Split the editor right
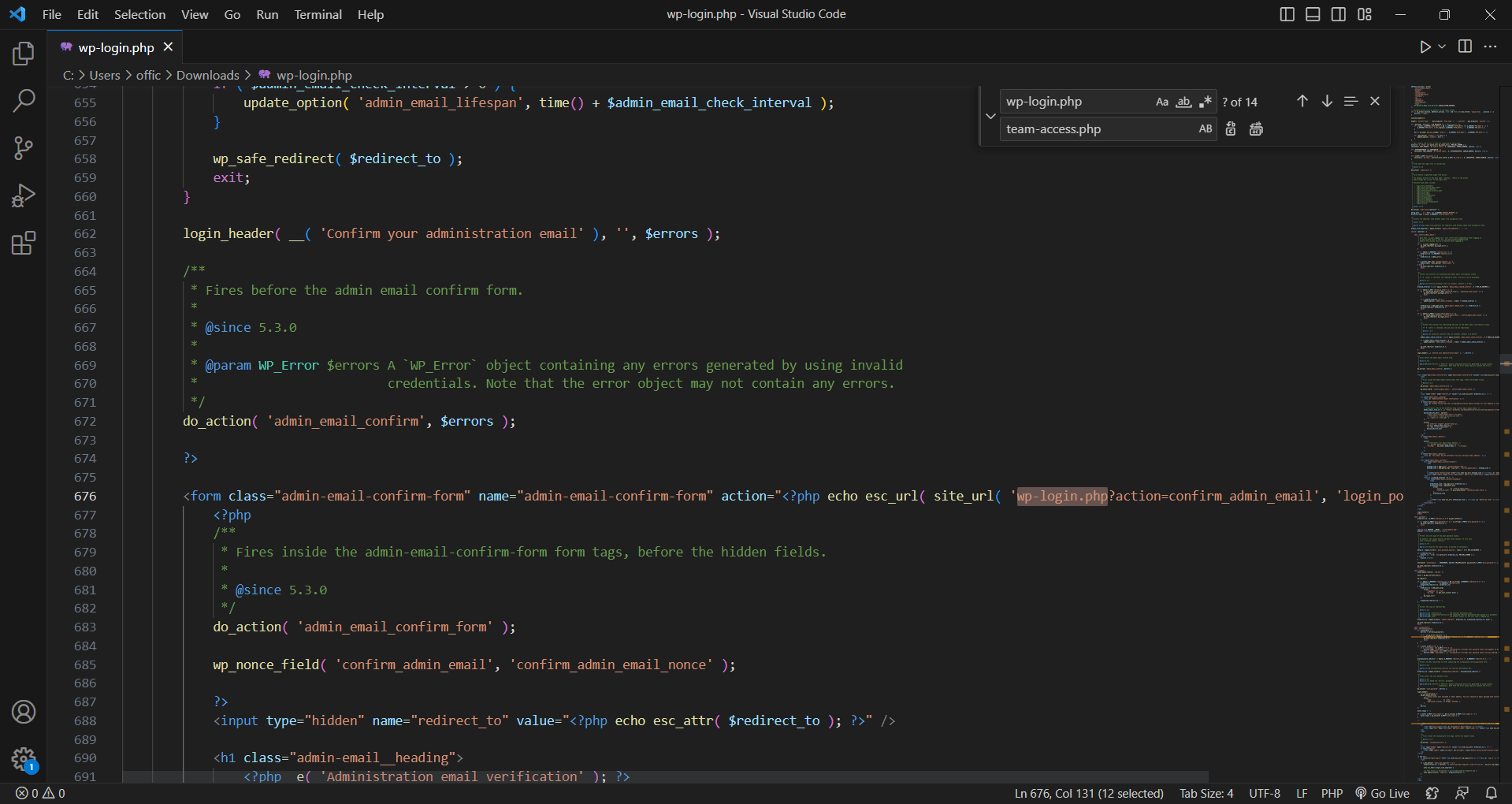 click(x=1465, y=47)
